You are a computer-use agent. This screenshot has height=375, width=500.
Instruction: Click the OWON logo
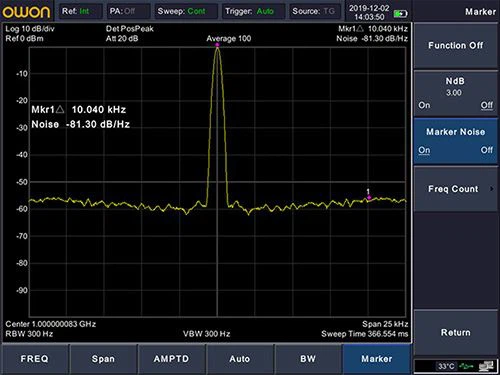(x=26, y=12)
